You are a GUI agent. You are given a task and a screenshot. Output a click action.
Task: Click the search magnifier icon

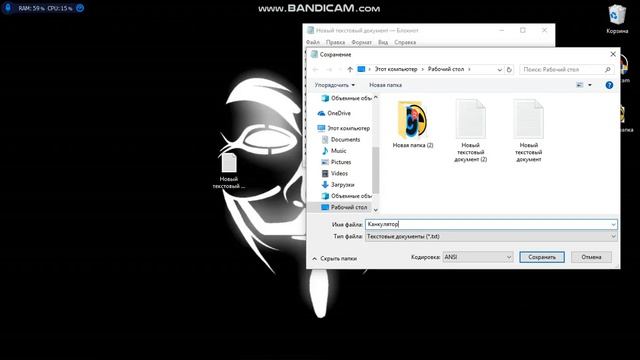[x=607, y=69]
